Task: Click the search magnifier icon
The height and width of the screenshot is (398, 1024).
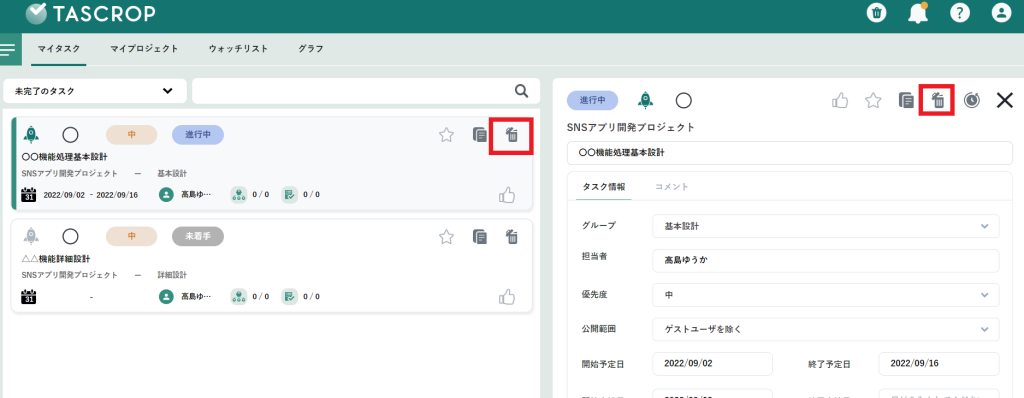Action: point(521,91)
